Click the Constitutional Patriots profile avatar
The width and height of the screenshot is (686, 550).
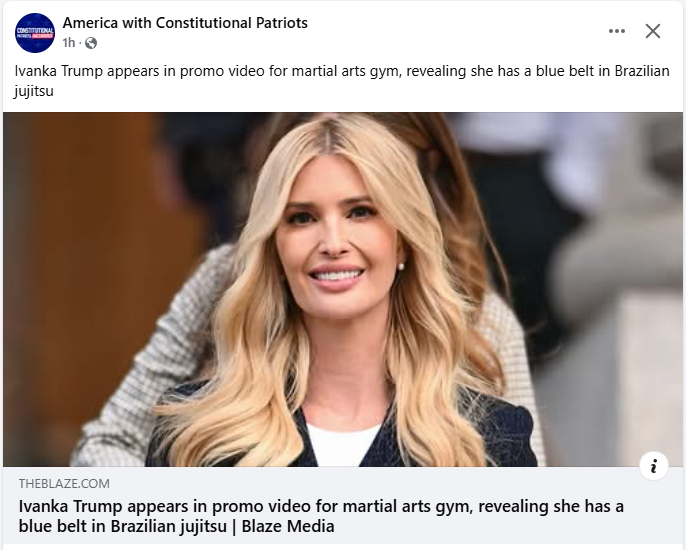point(35,33)
